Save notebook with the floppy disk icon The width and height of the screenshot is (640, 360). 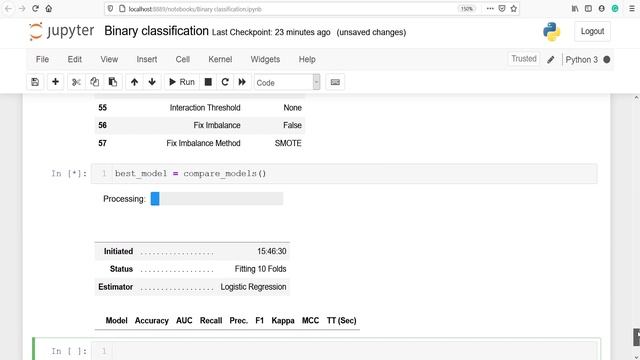click(35, 82)
